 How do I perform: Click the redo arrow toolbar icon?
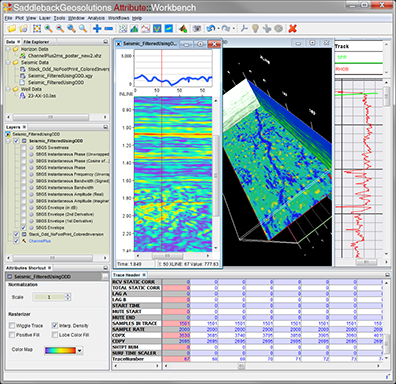(x=226, y=29)
